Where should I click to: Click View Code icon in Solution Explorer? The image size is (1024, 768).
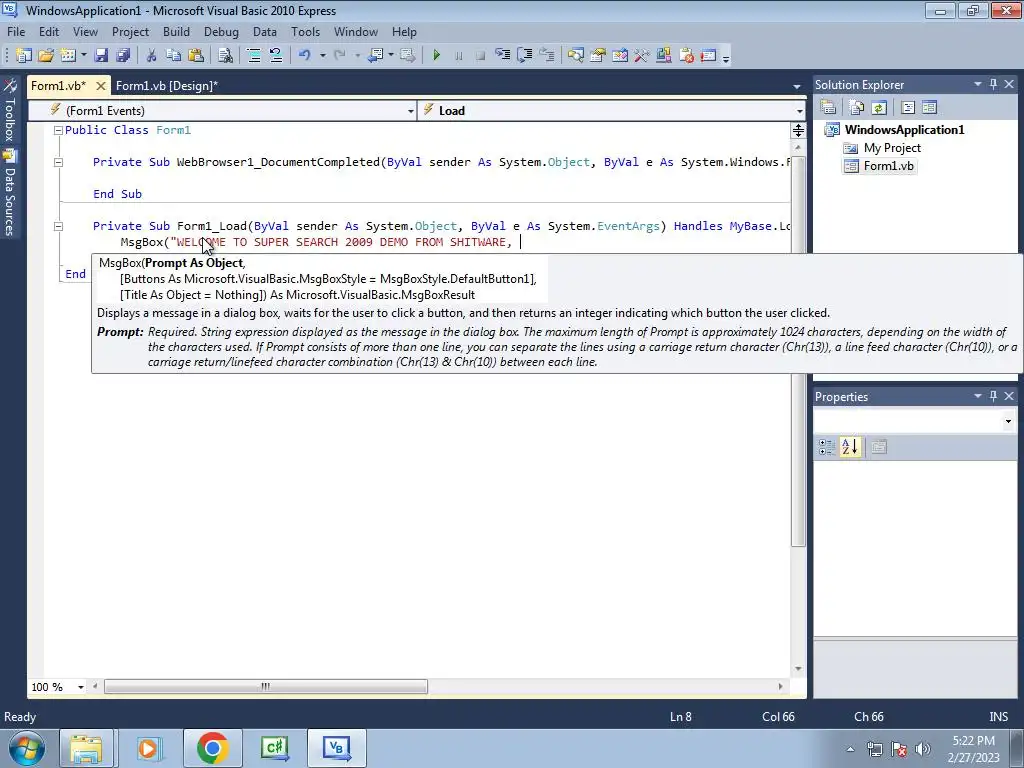pyautogui.click(x=908, y=108)
